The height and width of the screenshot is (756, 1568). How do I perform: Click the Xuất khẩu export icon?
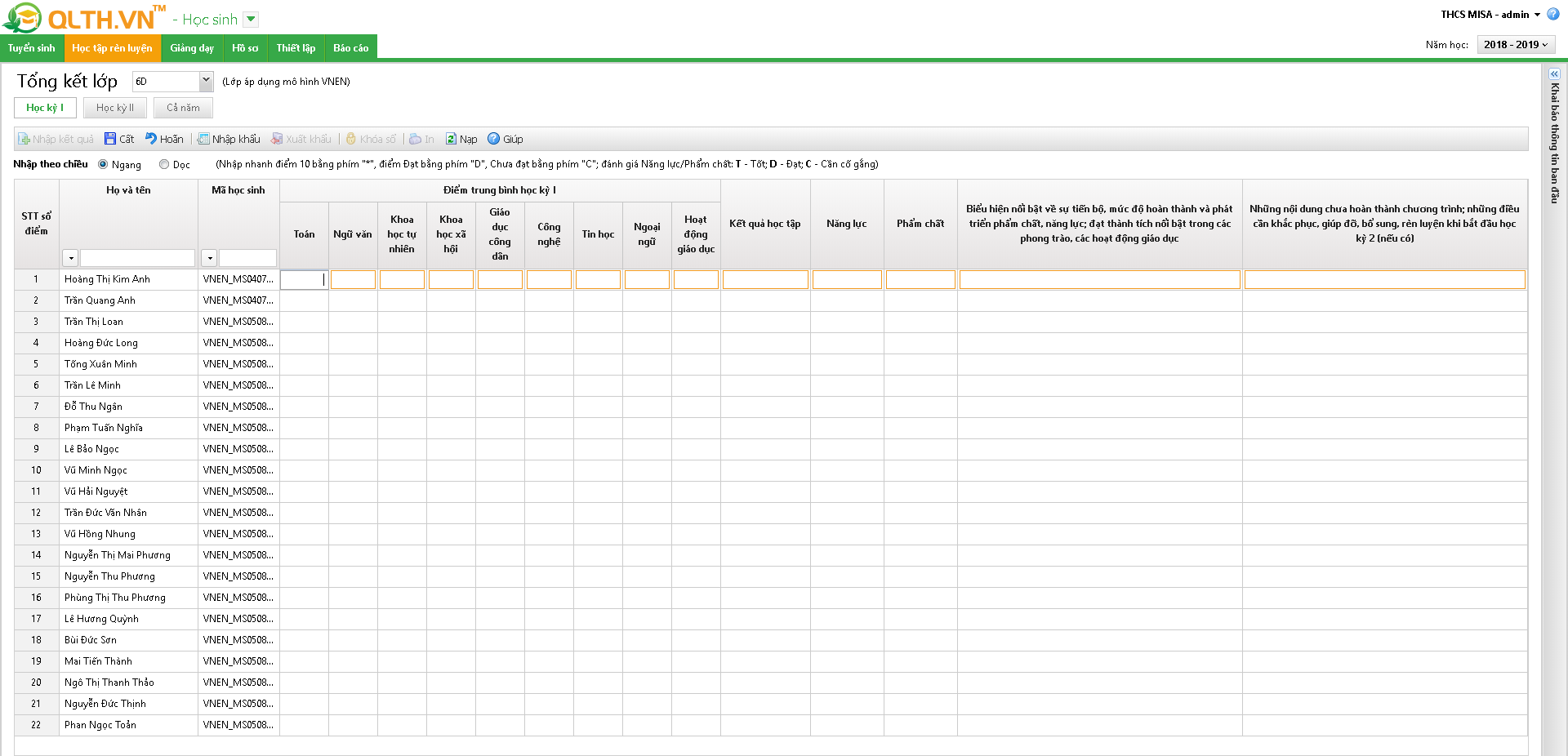coord(277,139)
